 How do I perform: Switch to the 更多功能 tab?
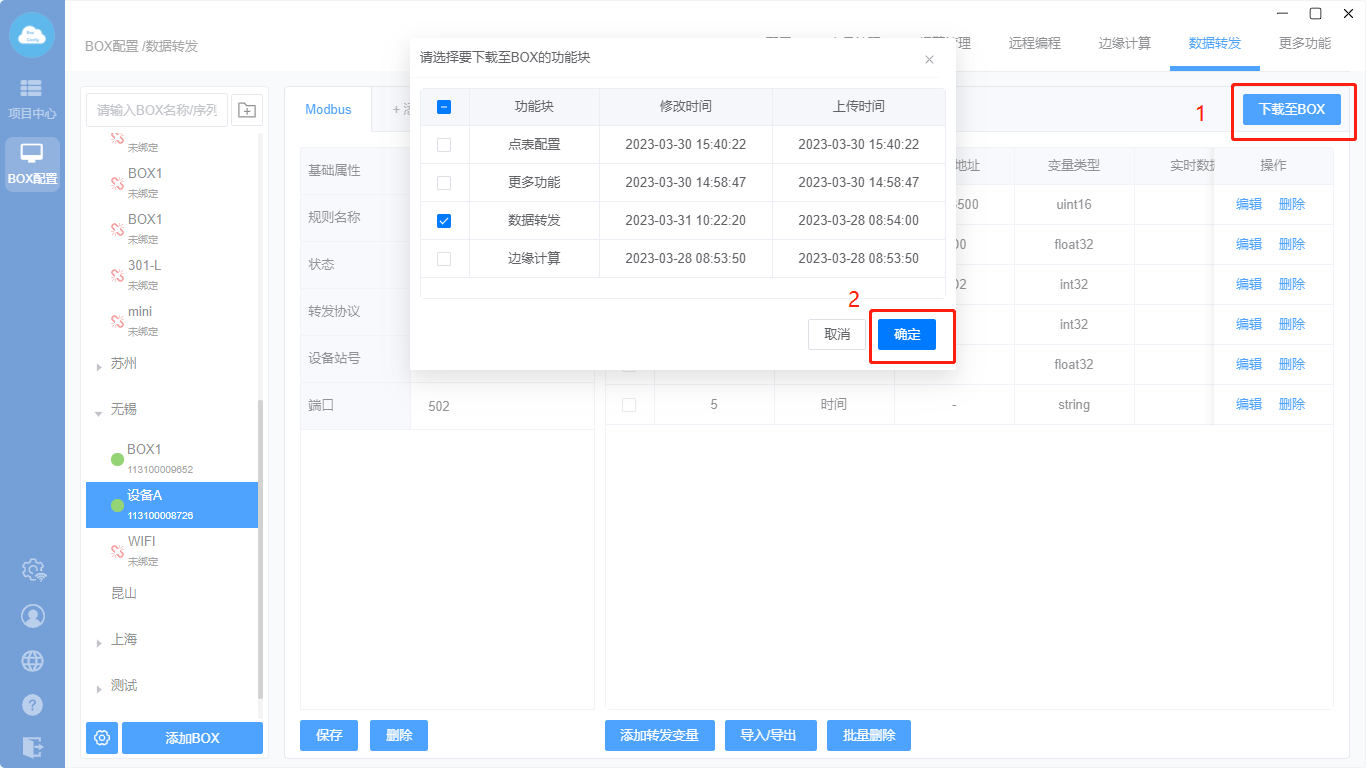coord(1304,44)
